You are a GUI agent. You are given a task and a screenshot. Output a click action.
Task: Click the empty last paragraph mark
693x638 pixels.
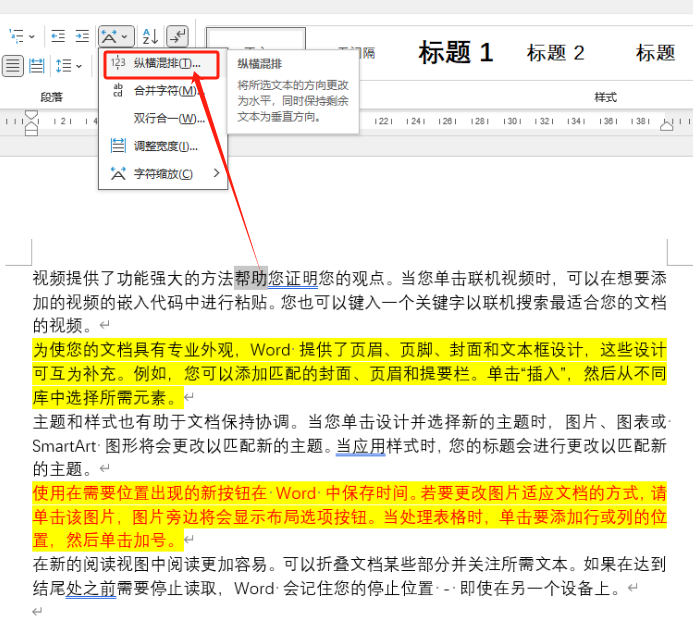click(x=37, y=612)
